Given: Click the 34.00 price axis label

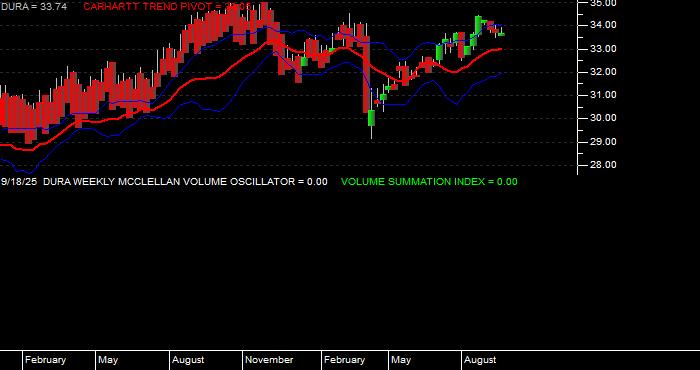Looking at the screenshot, I should (603, 25).
